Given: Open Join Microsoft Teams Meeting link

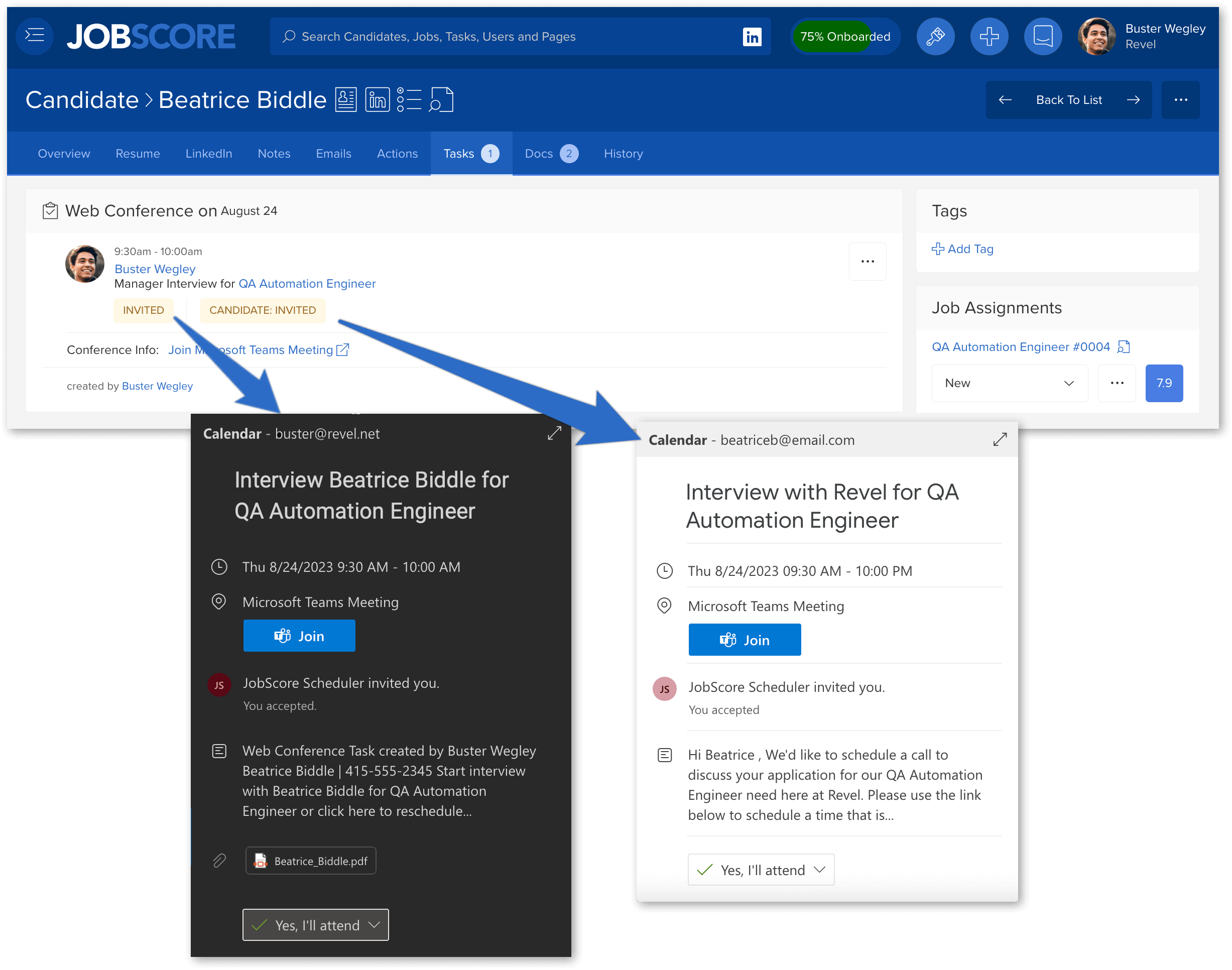Looking at the screenshot, I should (x=251, y=350).
